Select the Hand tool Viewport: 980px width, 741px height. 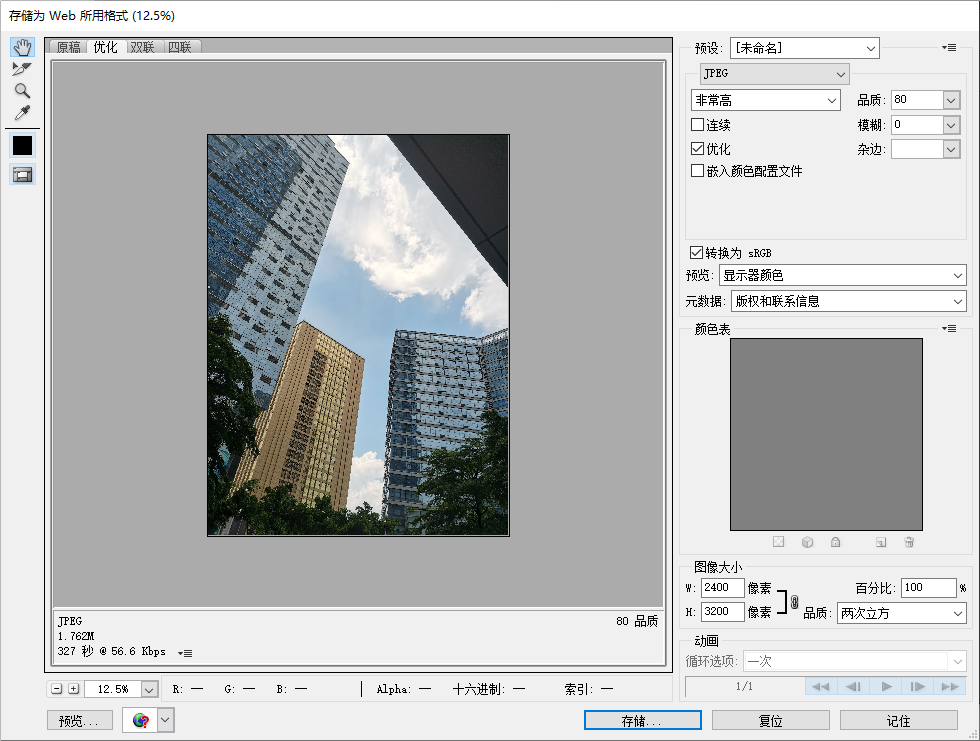tap(22, 48)
